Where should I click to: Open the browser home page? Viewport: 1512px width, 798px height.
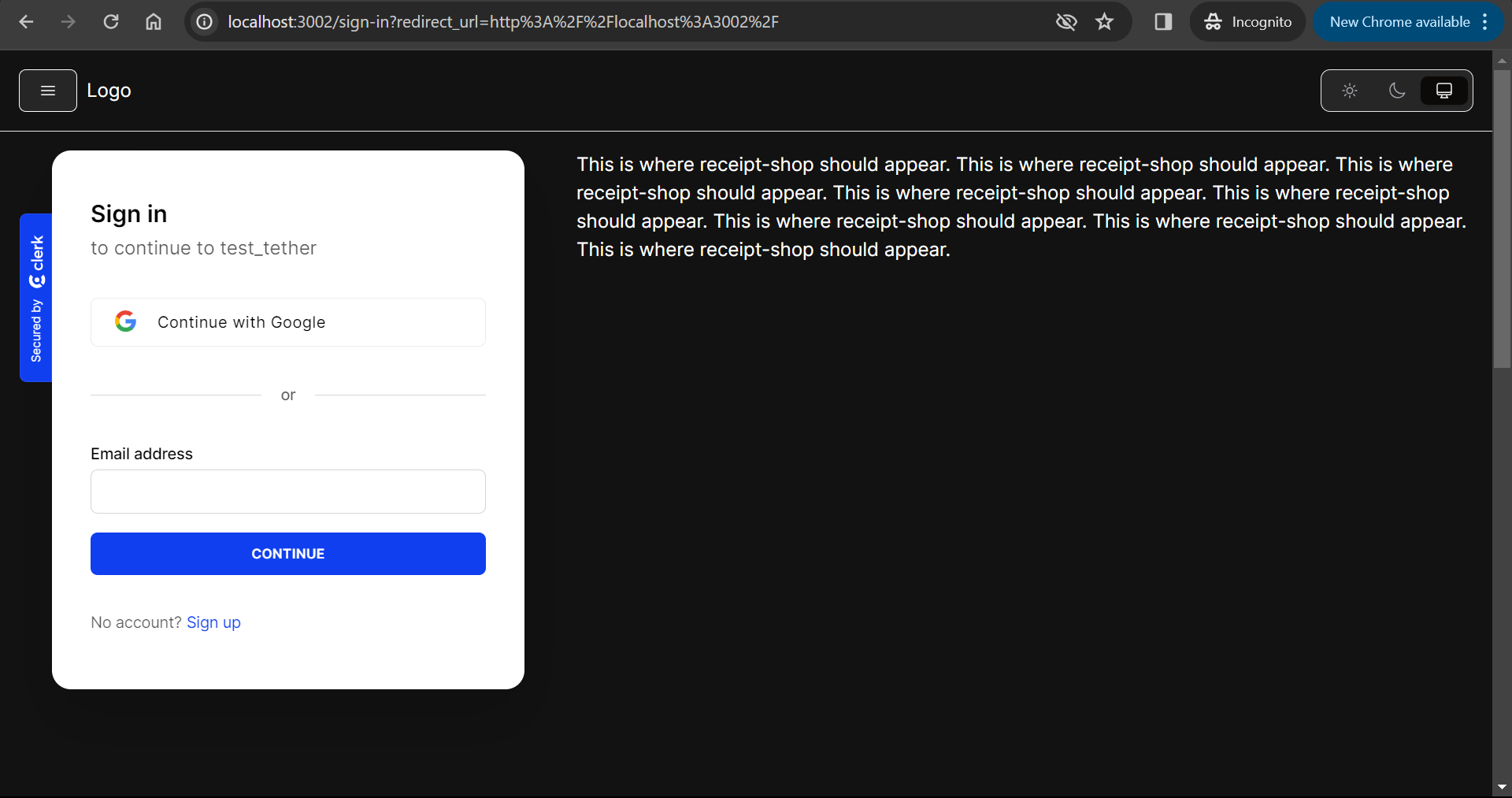tap(154, 22)
